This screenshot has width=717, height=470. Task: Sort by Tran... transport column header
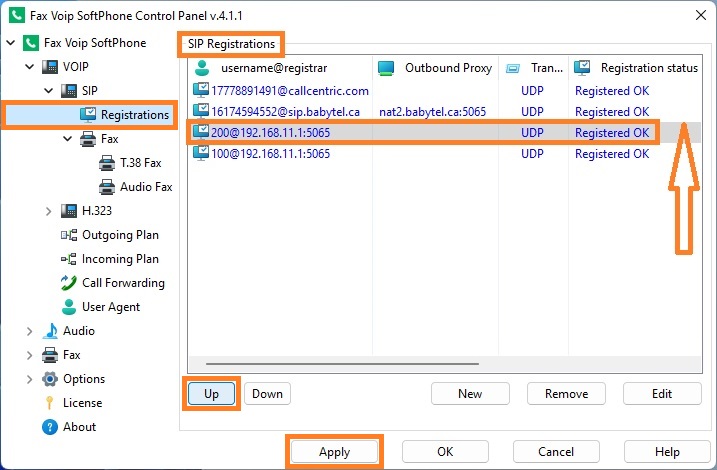coord(533,68)
